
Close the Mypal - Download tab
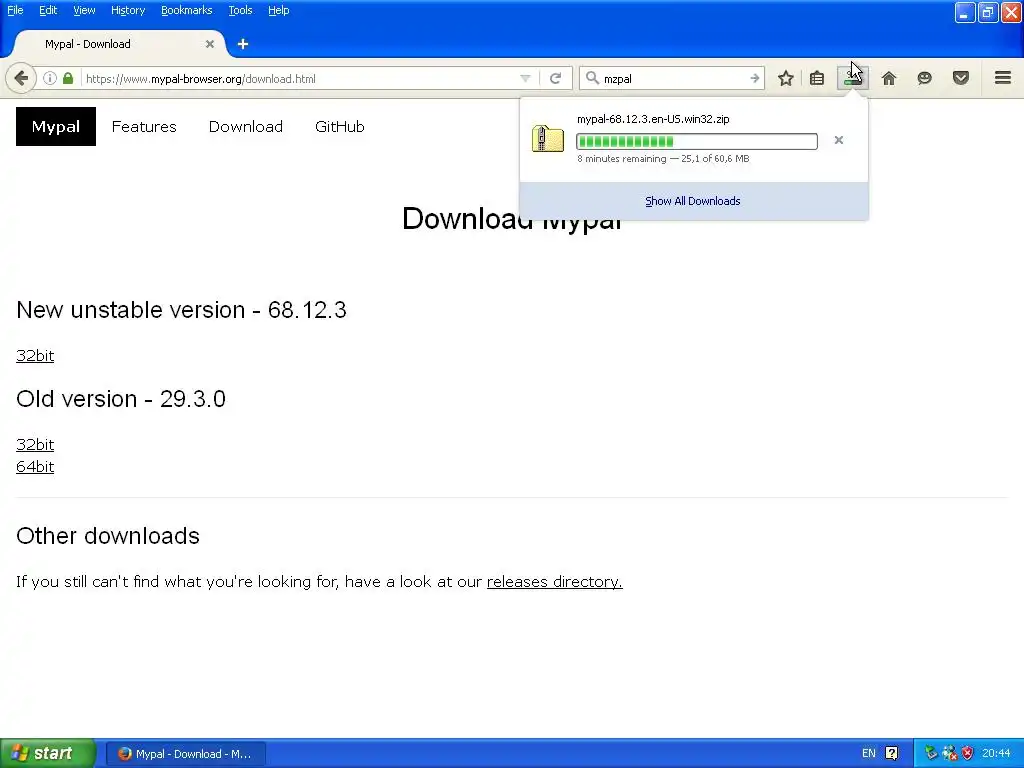click(210, 44)
